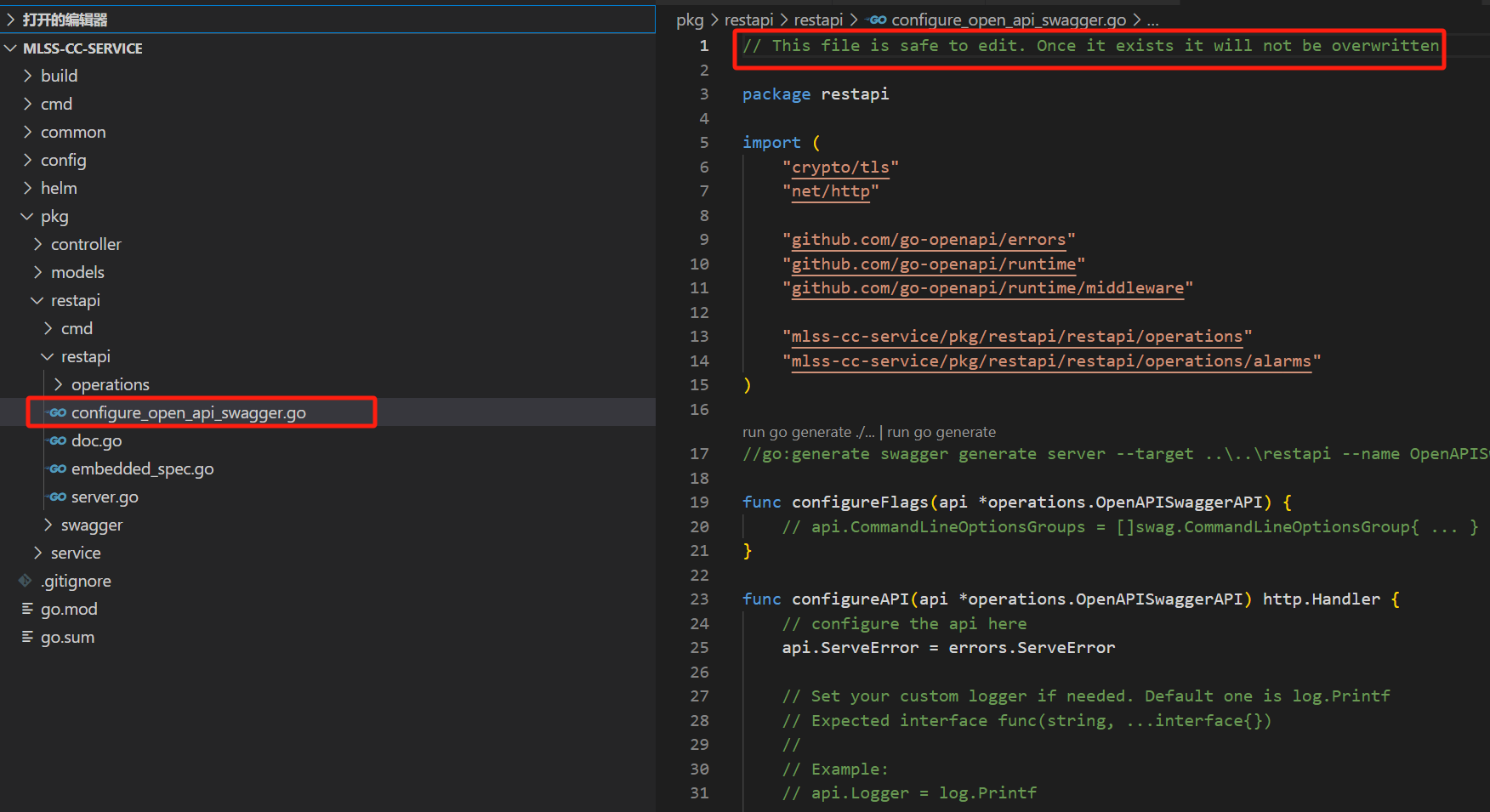
Task: Expand the swagger folder chevron
Action: (48, 525)
